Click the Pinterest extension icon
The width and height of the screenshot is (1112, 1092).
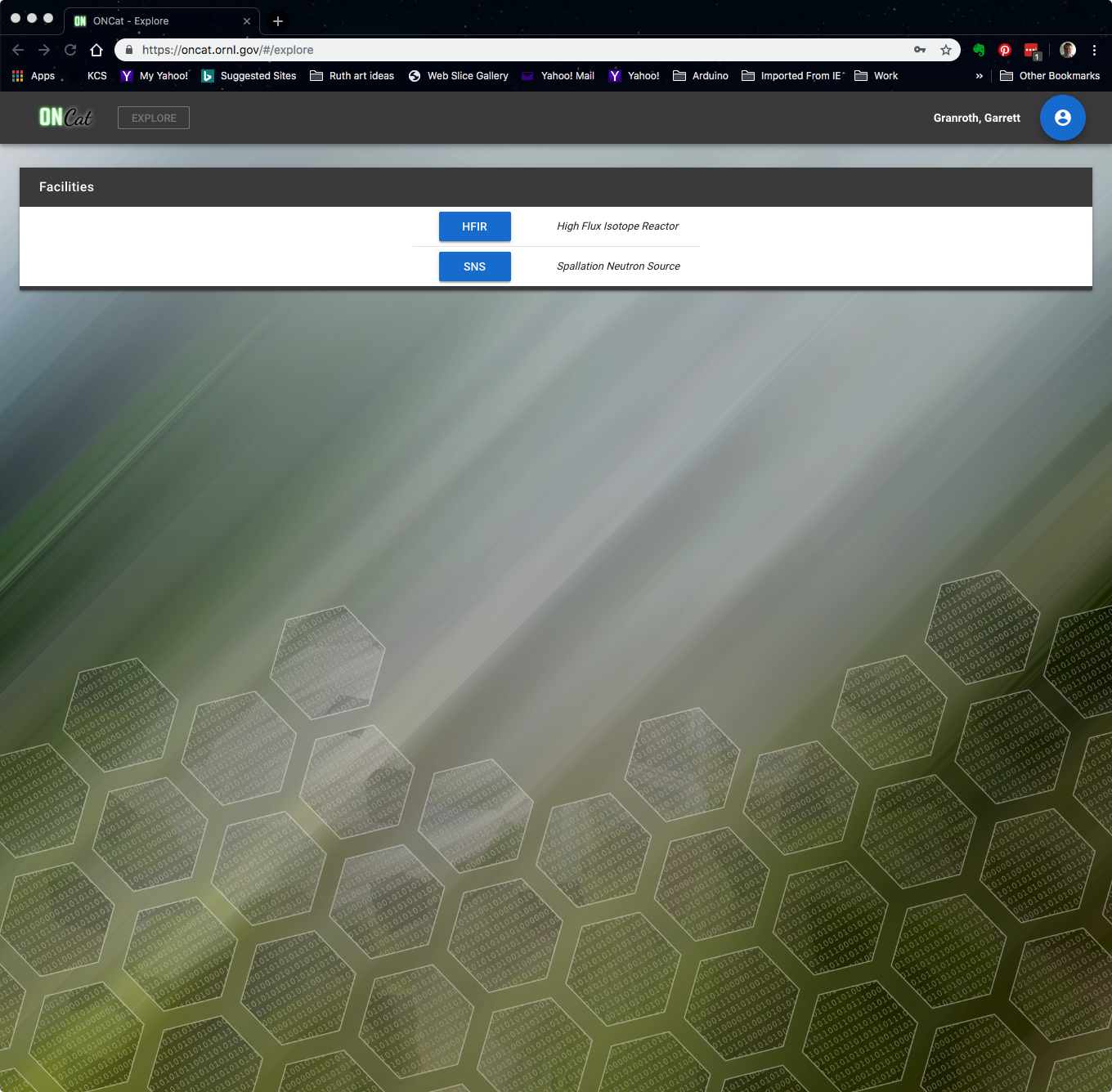click(x=1005, y=50)
